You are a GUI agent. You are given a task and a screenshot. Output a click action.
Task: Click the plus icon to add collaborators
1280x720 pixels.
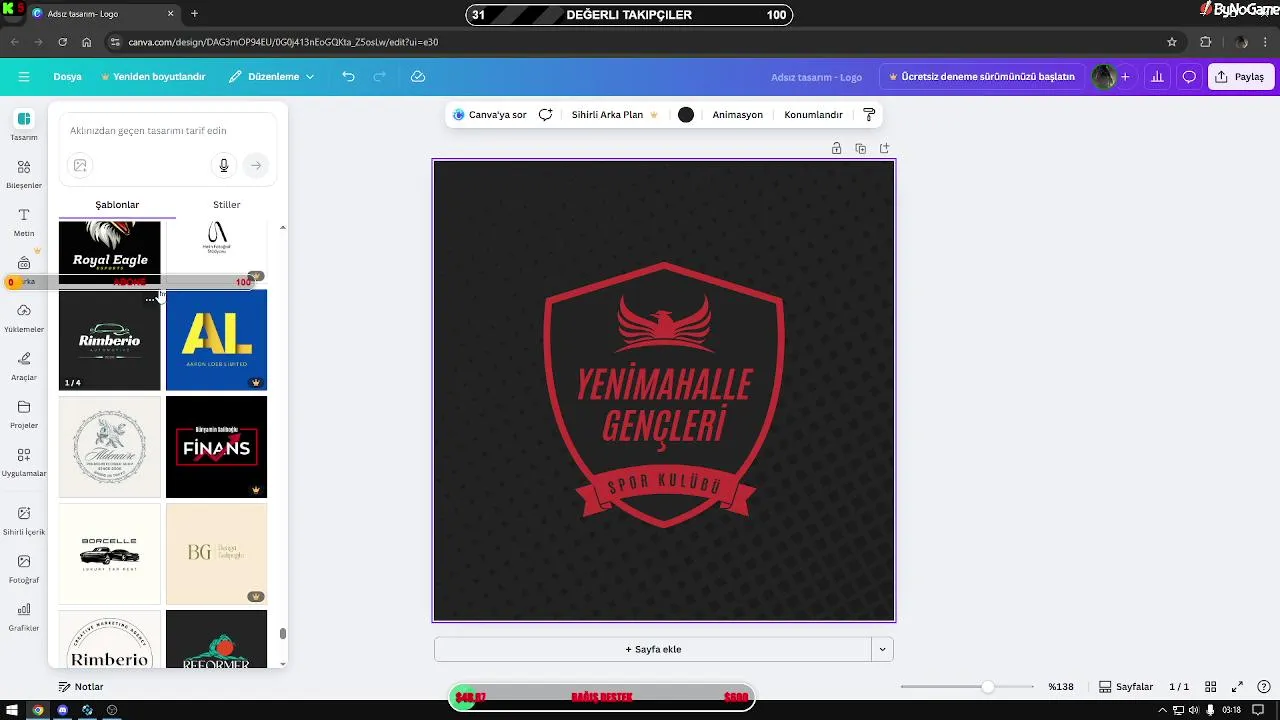[x=1125, y=77]
